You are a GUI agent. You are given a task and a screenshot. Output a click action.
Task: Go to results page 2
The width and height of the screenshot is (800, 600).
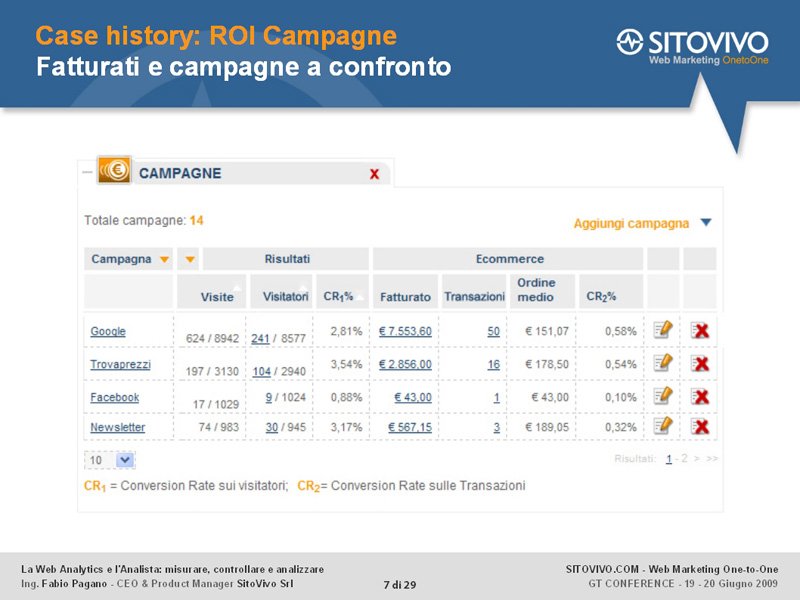coord(684,458)
